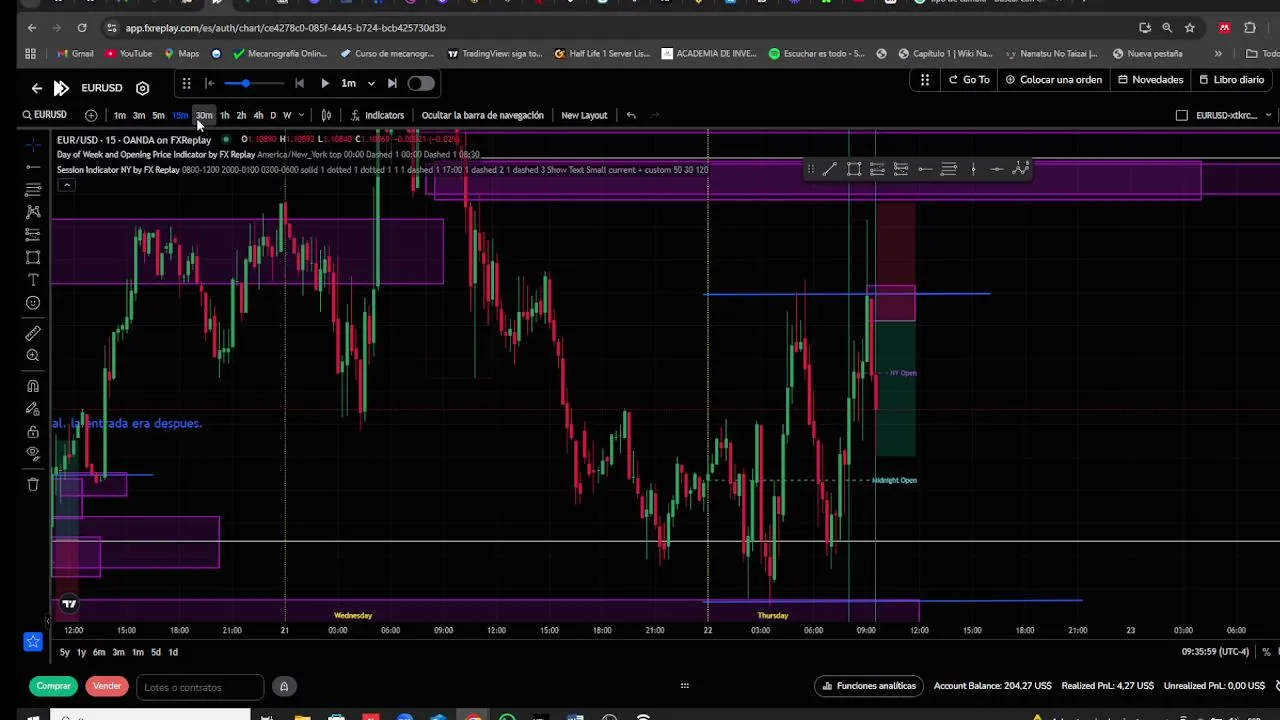Open the Indicators panel
This screenshot has height=720, width=1280.
(377, 115)
